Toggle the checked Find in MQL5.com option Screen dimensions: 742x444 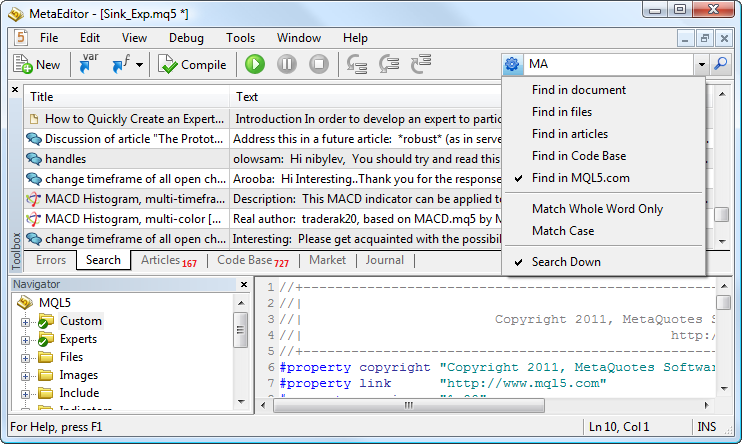[x=604, y=178]
